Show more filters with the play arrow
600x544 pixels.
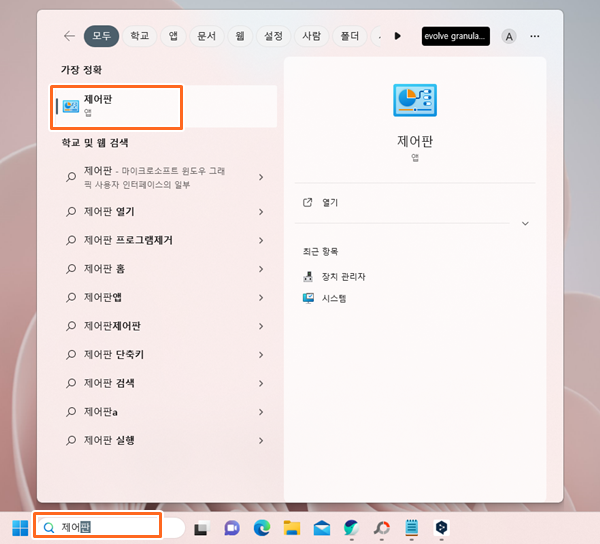click(x=398, y=36)
